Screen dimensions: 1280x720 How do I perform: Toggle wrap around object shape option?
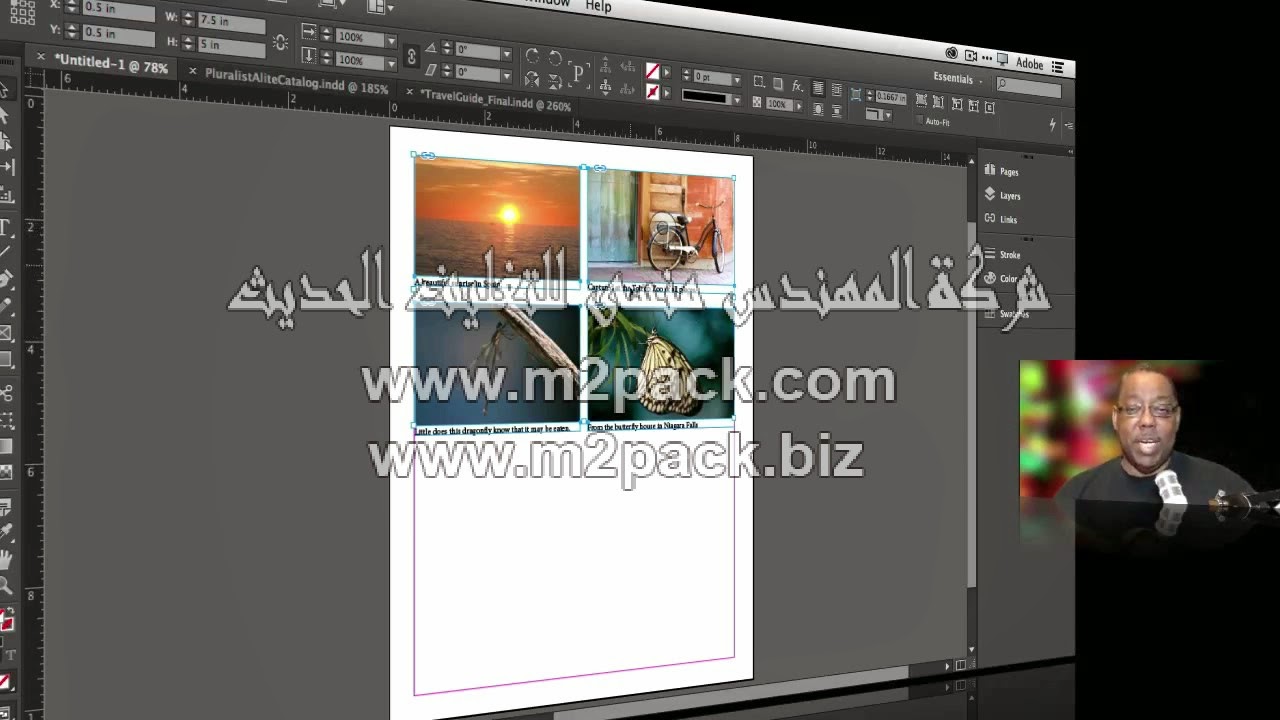pyautogui.click(x=818, y=109)
